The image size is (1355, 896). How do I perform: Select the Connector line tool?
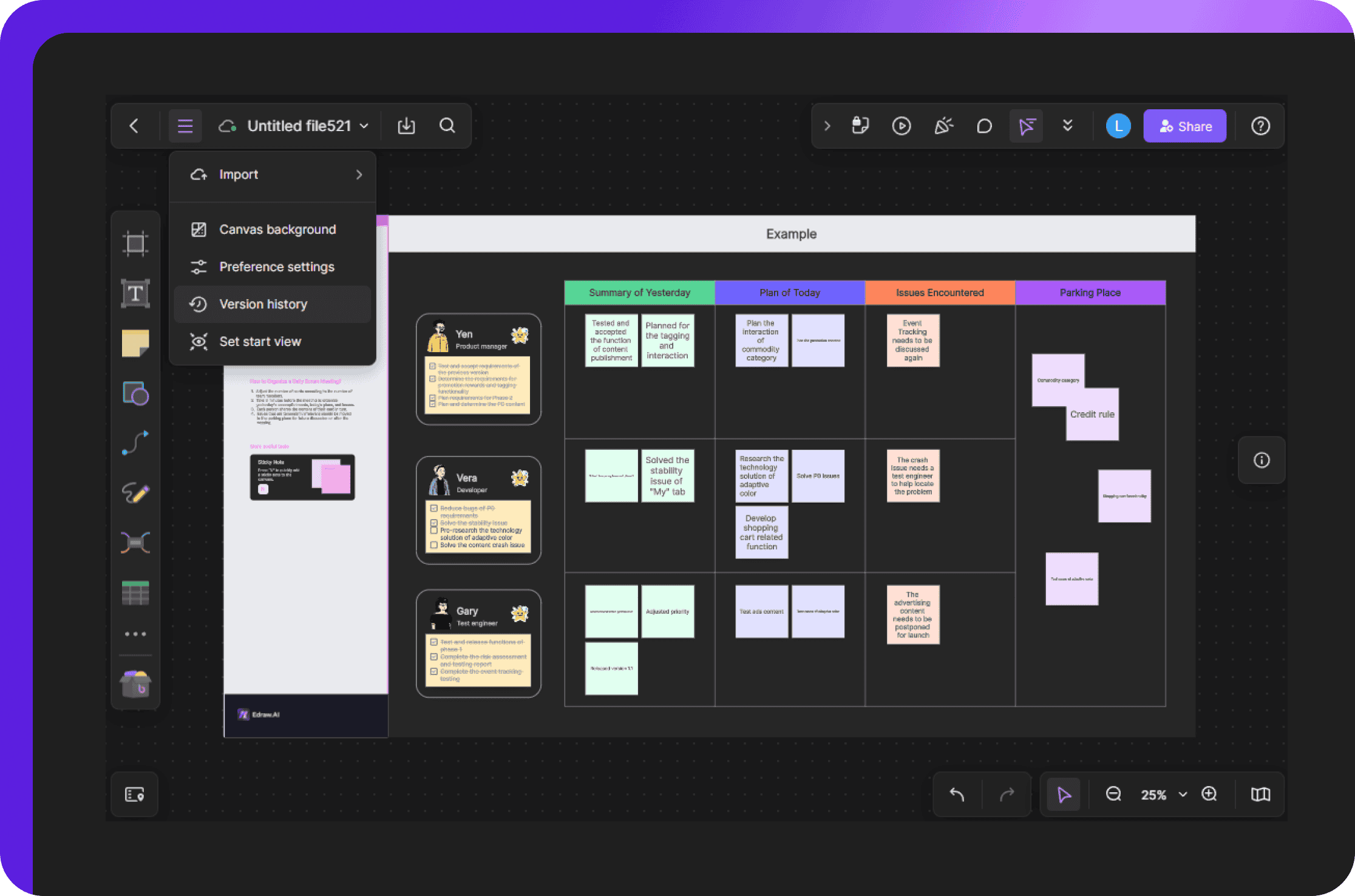(x=135, y=443)
